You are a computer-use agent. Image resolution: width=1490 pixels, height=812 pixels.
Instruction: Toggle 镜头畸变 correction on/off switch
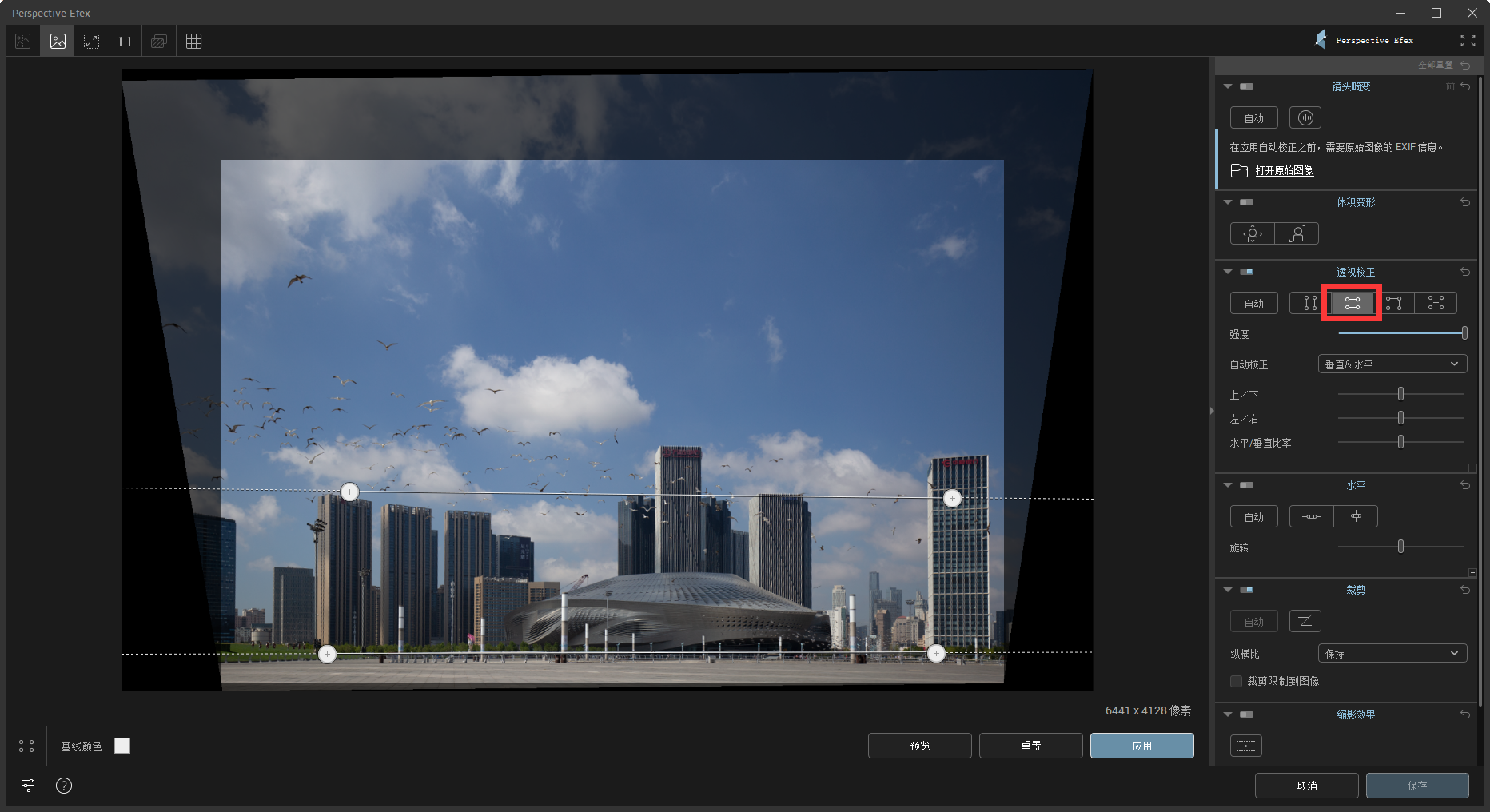pos(1246,86)
